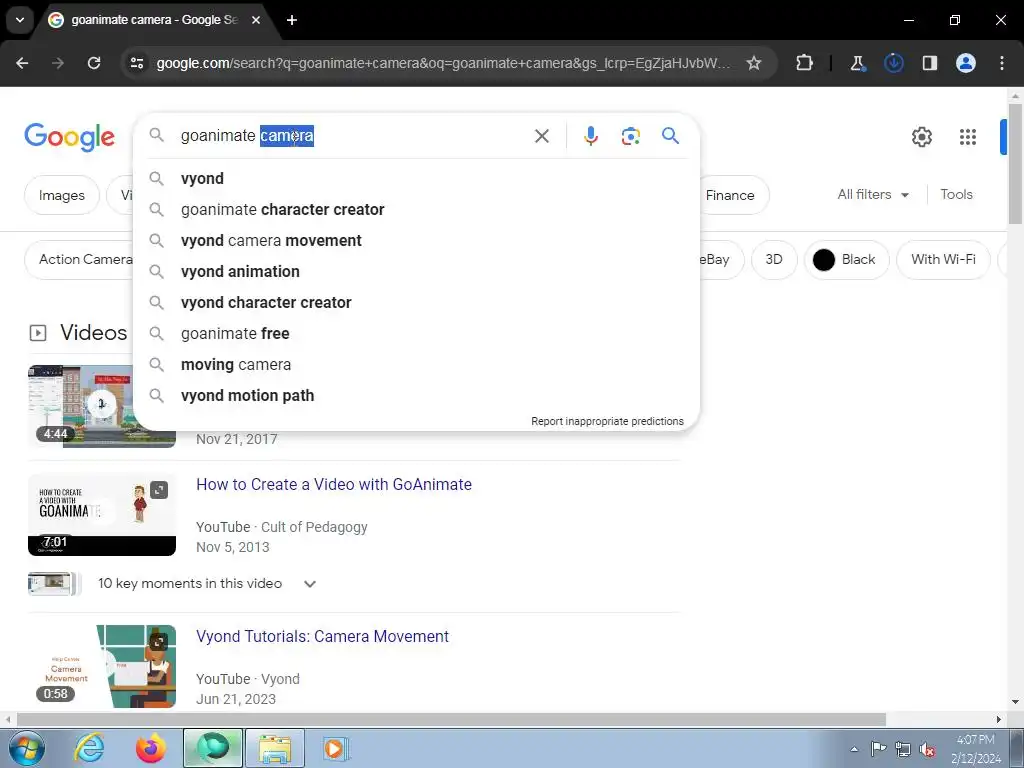Open the tab search dropdown arrow
This screenshot has height=768, width=1024.
[20, 20]
